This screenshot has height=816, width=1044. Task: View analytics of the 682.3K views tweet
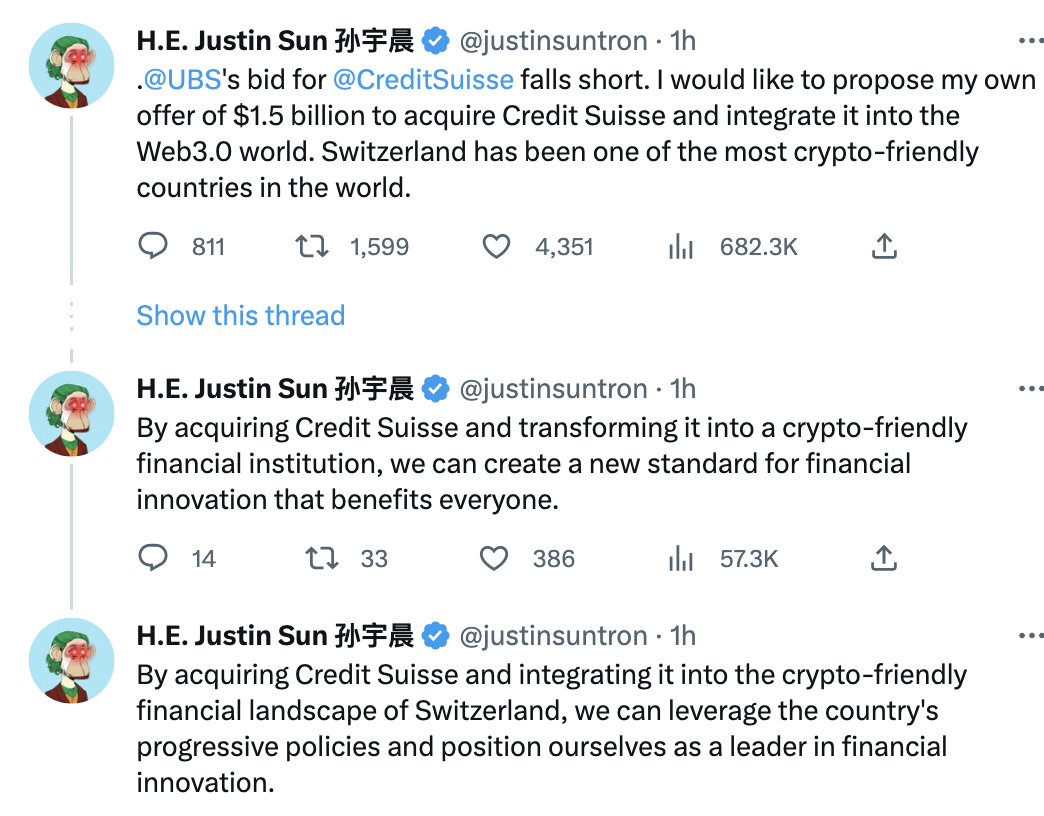coord(681,246)
